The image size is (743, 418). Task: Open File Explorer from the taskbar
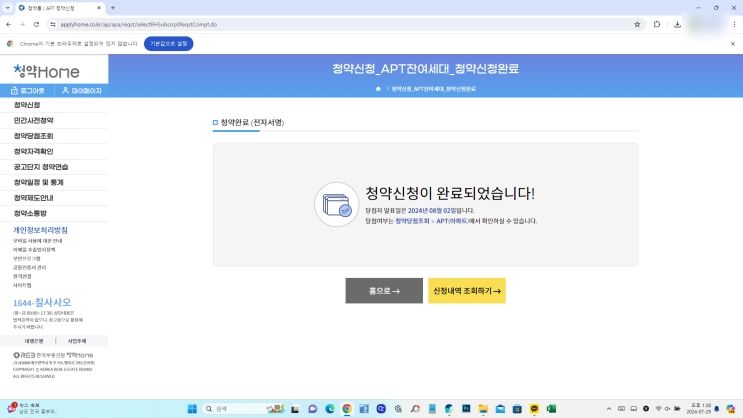point(483,409)
